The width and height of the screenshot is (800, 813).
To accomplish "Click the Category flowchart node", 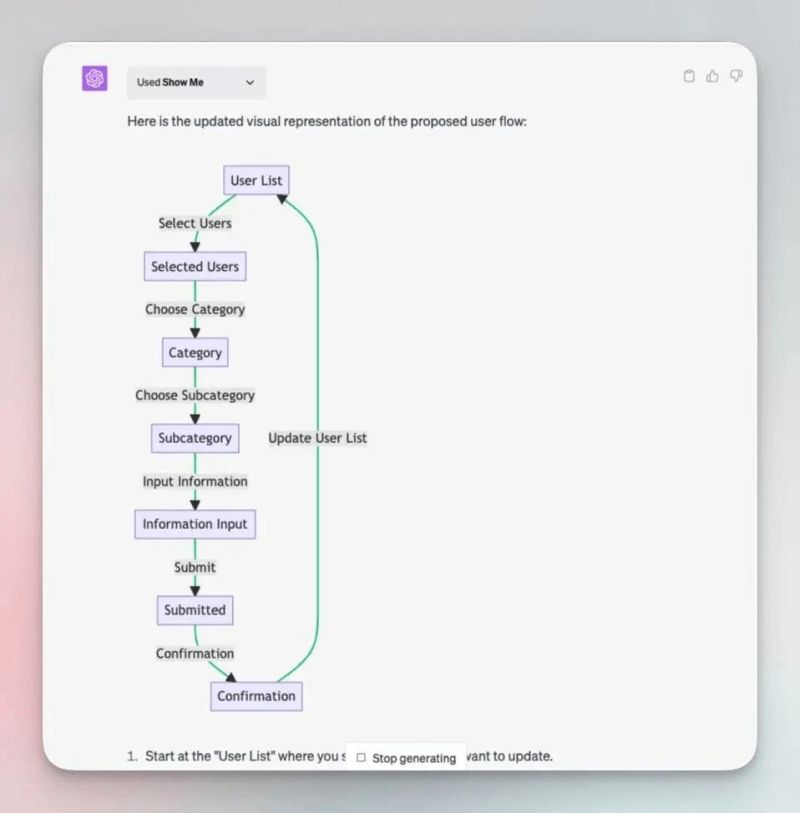I will point(195,353).
